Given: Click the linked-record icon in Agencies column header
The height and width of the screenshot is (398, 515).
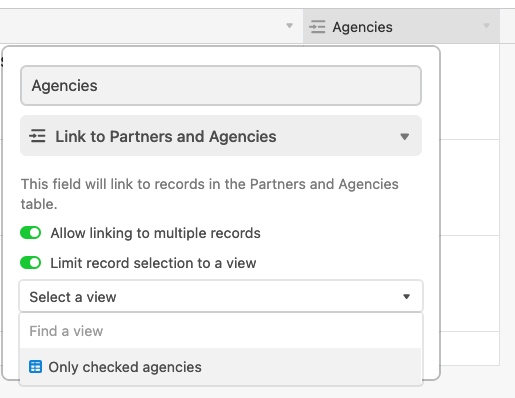Looking at the screenshot, I should pyautogui.click(x=317, y=27).
